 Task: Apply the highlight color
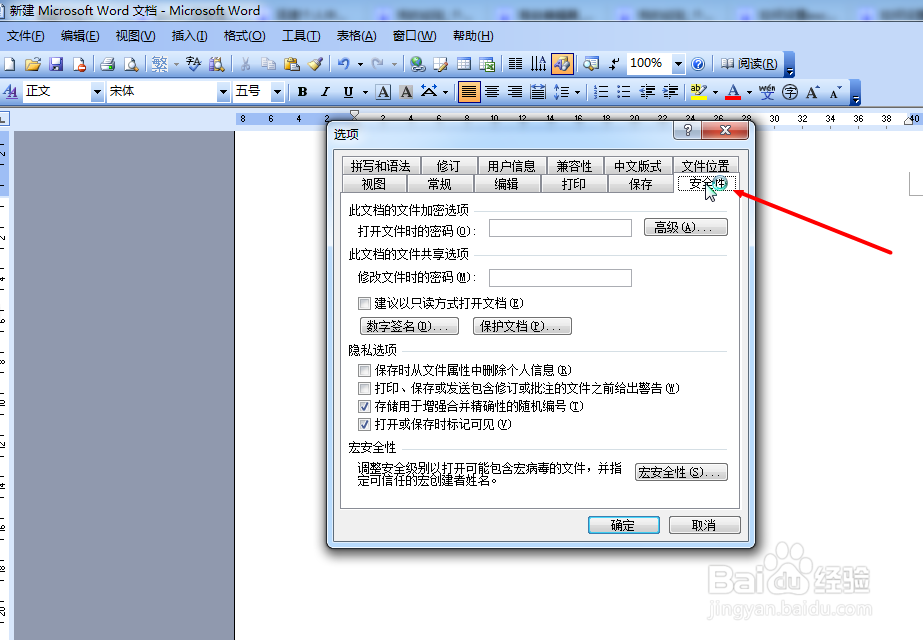[699, 92]
